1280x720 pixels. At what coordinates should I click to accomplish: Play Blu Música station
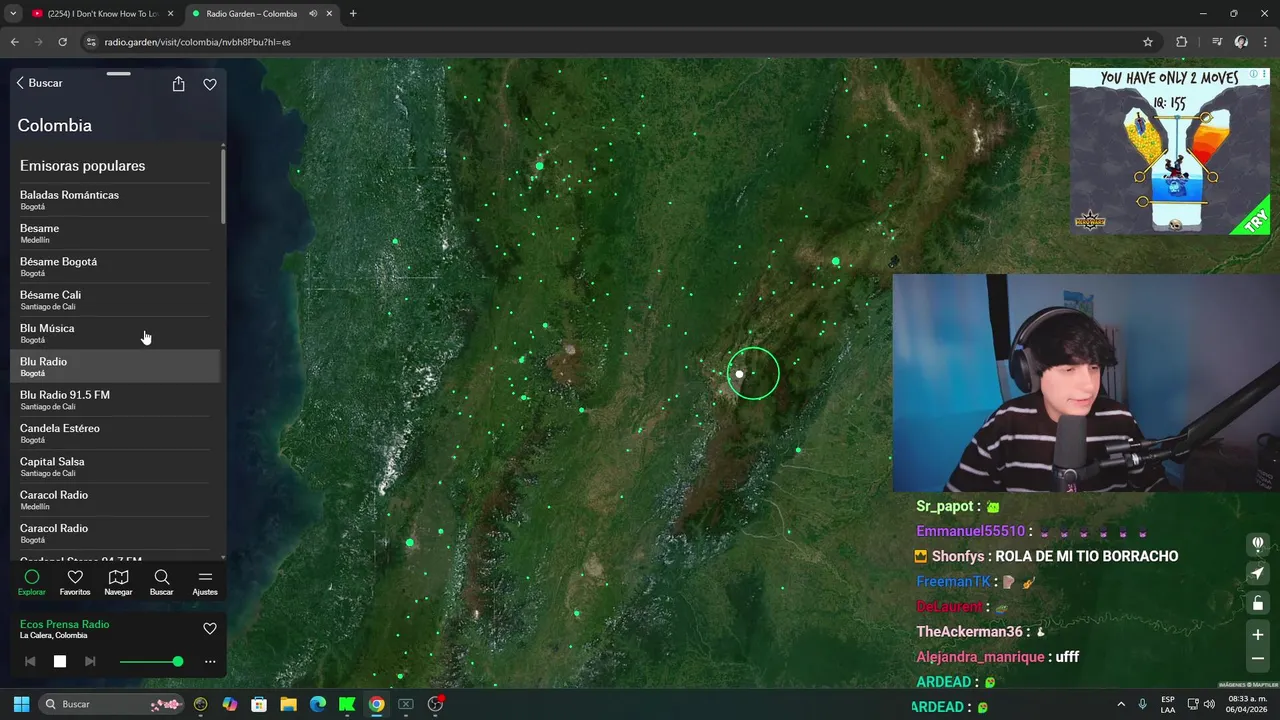point(115,333)
